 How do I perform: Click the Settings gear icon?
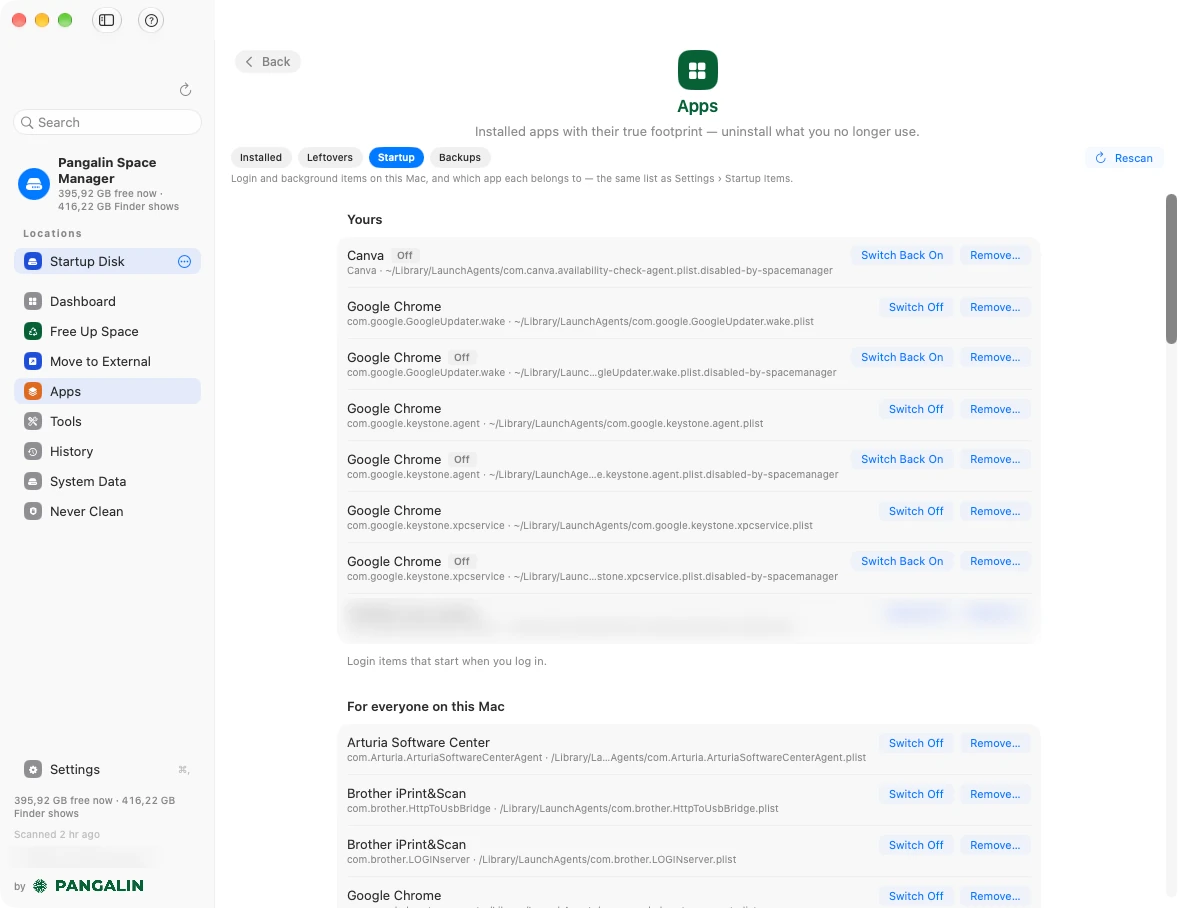point(32,770)
